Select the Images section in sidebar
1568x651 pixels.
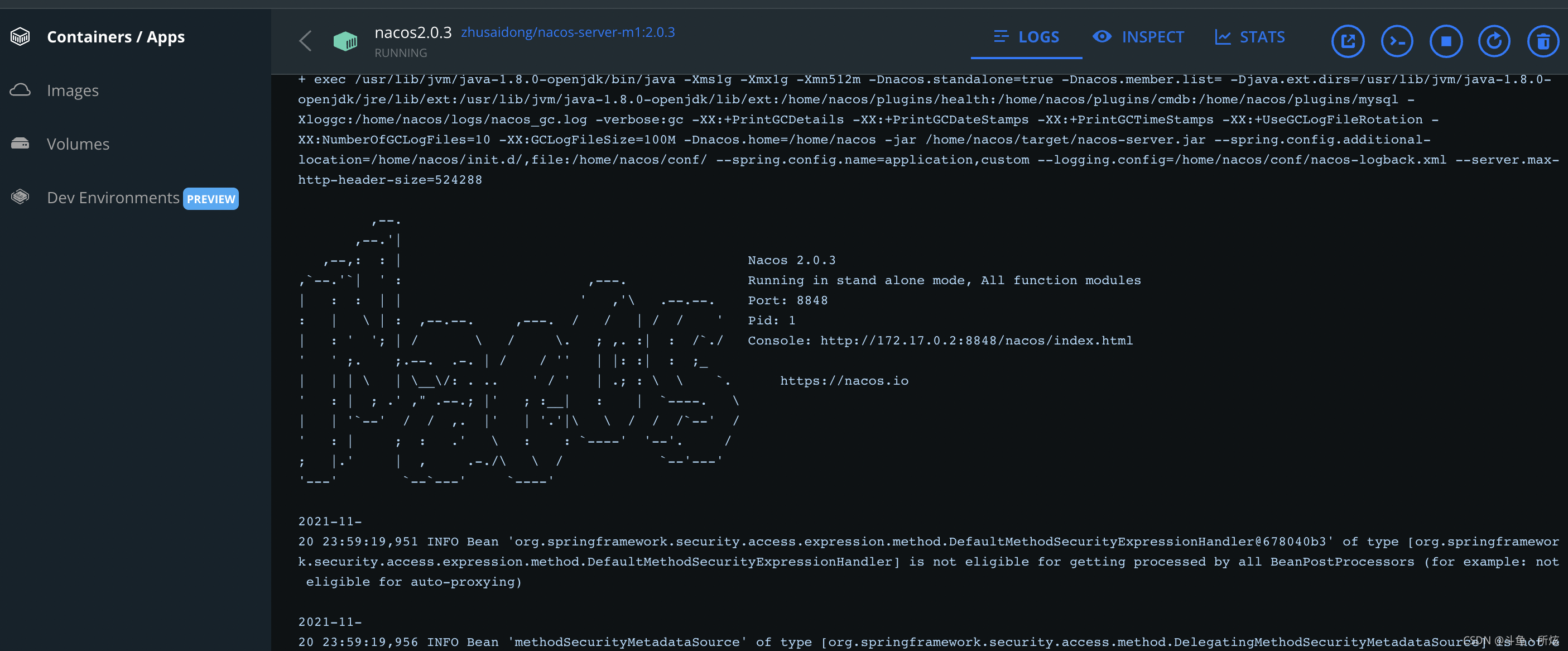tap(72, 90)
